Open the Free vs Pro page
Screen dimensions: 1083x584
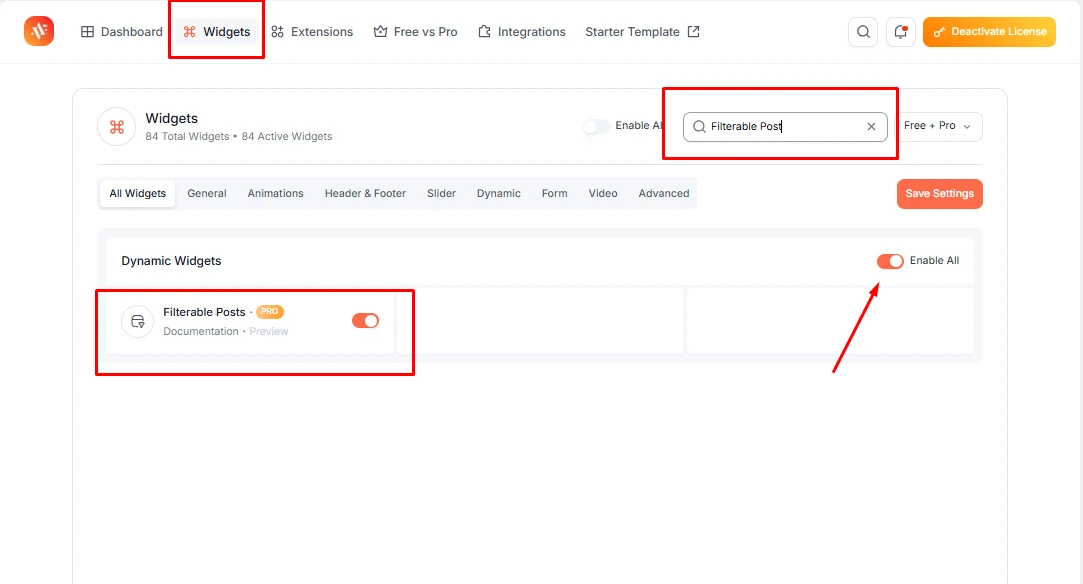coord(416,32)
